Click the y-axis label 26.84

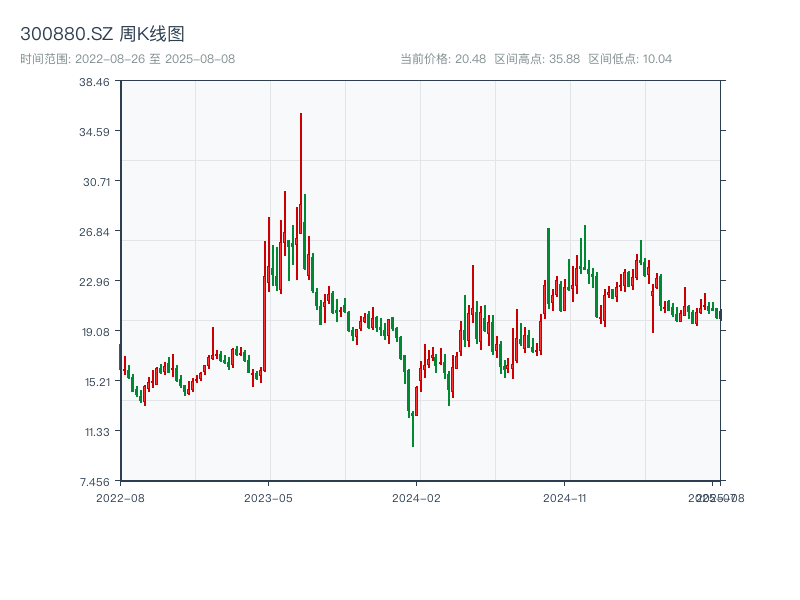[94, 232]
